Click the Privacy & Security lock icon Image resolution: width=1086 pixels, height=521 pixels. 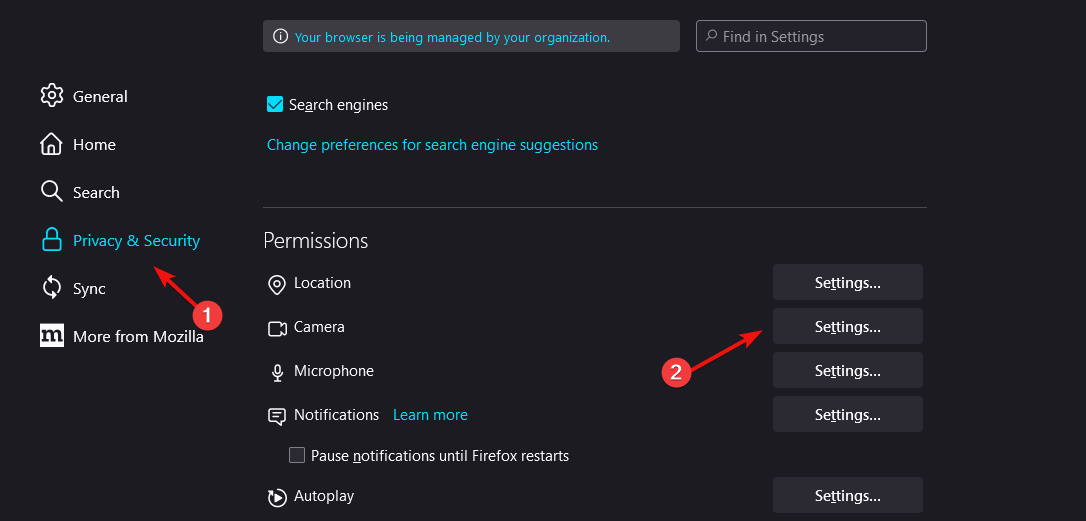pos(52,240)
